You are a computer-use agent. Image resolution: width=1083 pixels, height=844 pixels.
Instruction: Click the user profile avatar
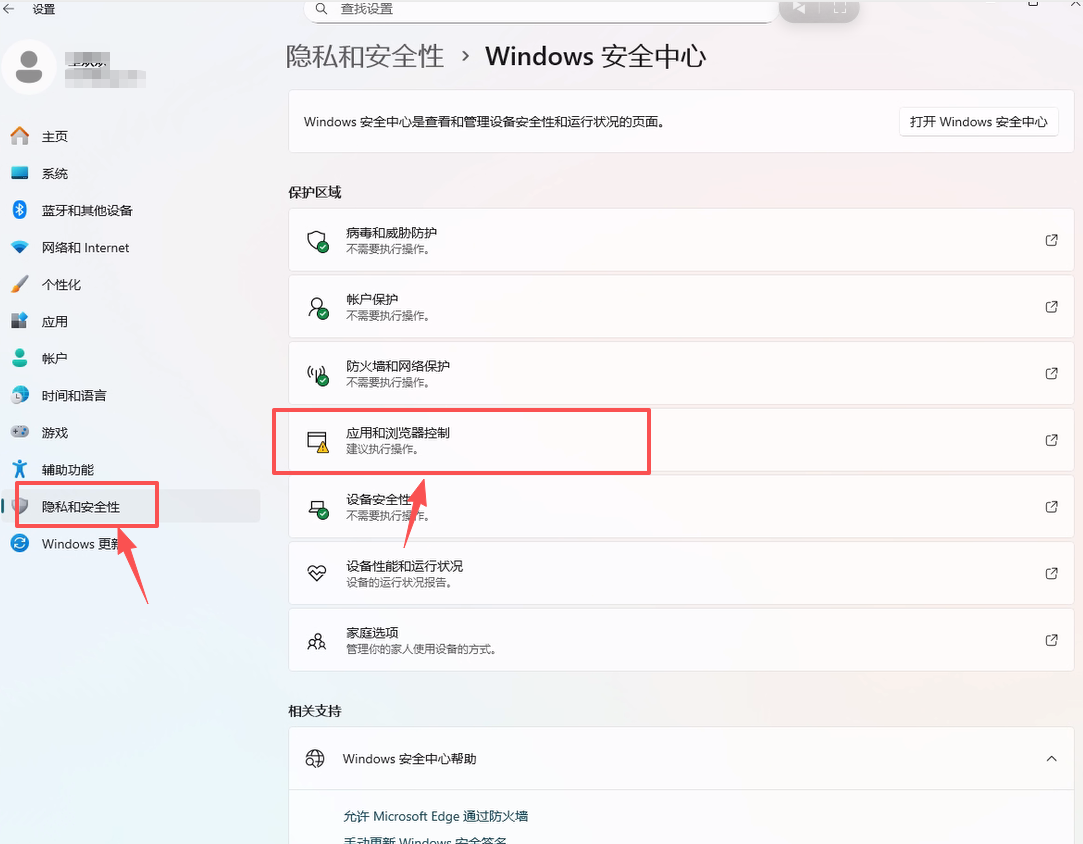(x=29, y=66)
